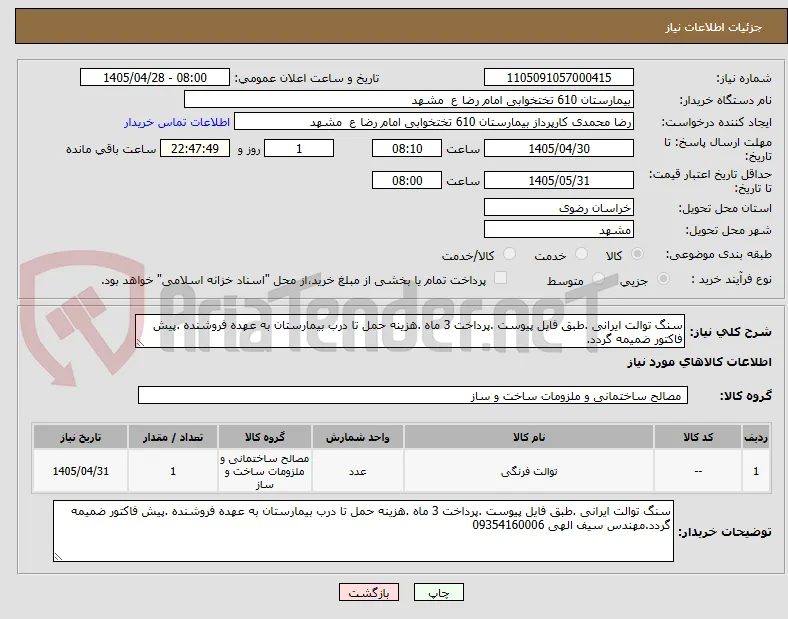Click the price validity date 1405/05/31
Viewport: 788px width, 619px height.
pyautogui.click(x=558, y=180)
